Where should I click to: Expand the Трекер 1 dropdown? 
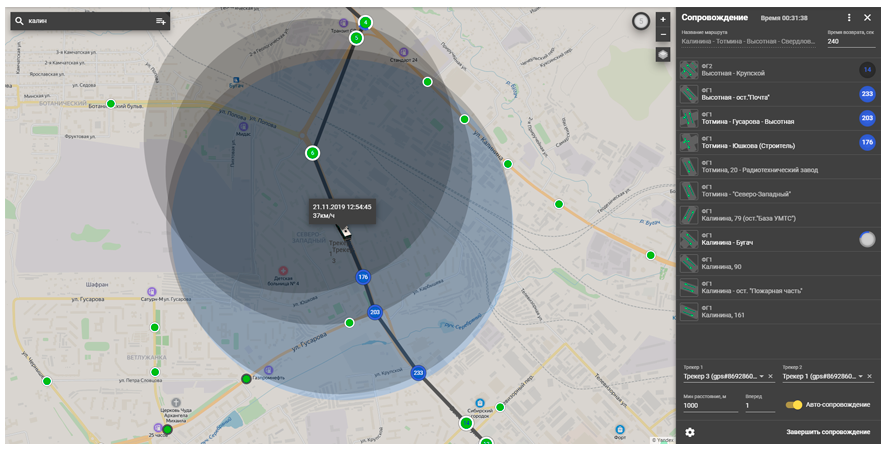(x=762, y=377)
